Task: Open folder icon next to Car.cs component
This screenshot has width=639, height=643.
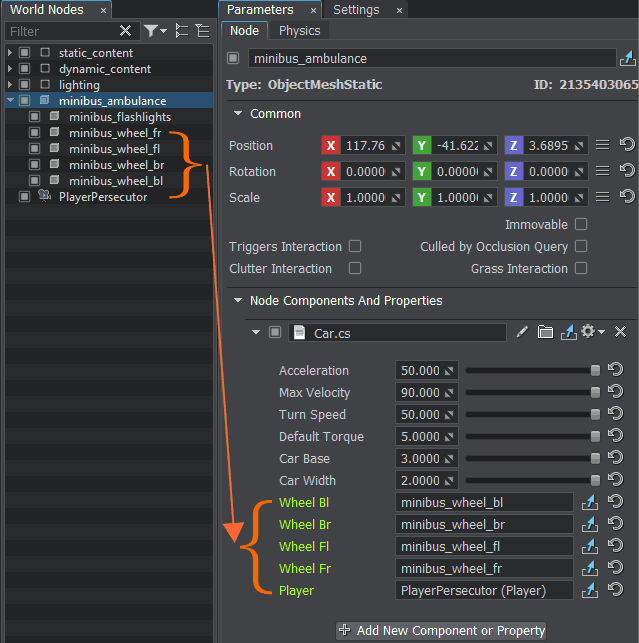Action: [x=545, y=332]
